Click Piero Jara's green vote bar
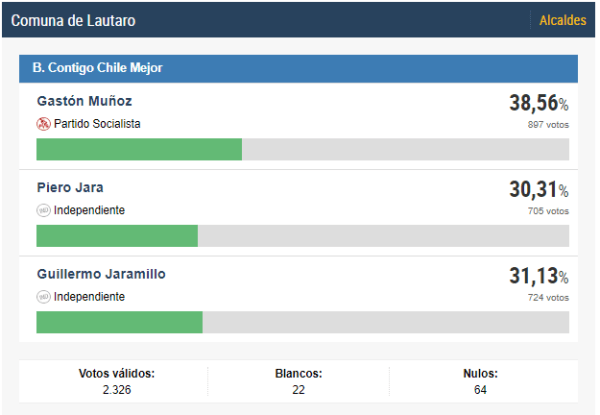This screenshot has height=415, width=600. click(117, 236)
